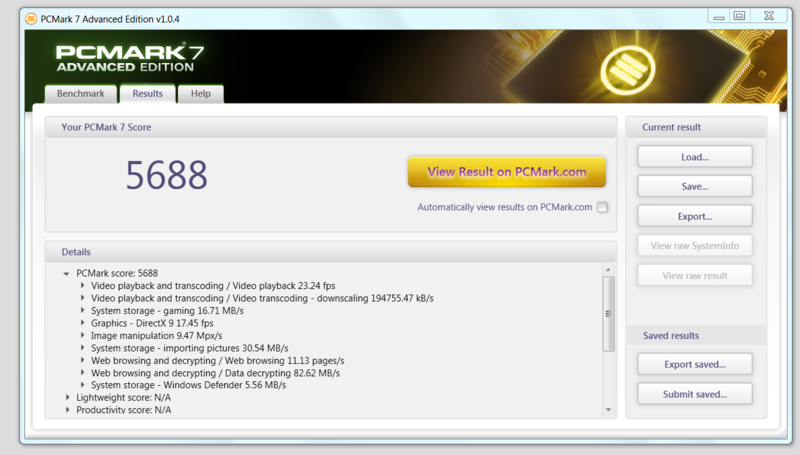The image size is (800, 455).
Task: Select the Results tab
Action: coord(147,94)
